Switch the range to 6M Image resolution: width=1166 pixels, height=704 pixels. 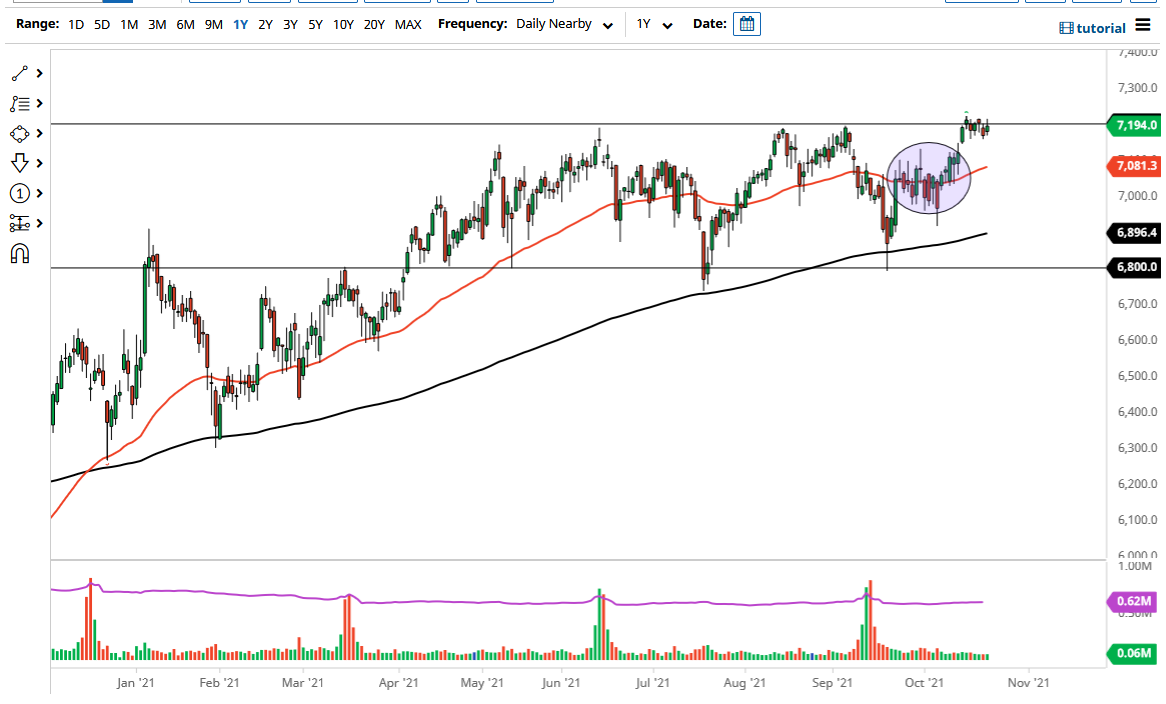tap(184, 23)
